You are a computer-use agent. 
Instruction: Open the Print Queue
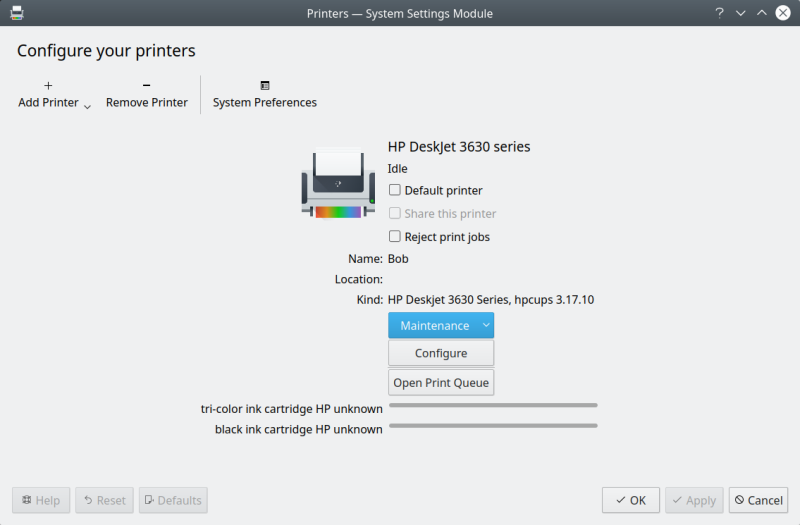[441, 382]
